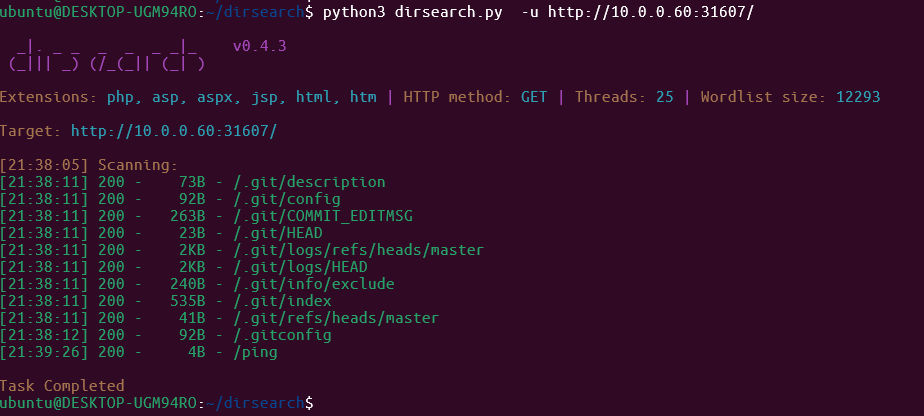
Task: Click the /.git/config result path
Action: coord(287,199)
